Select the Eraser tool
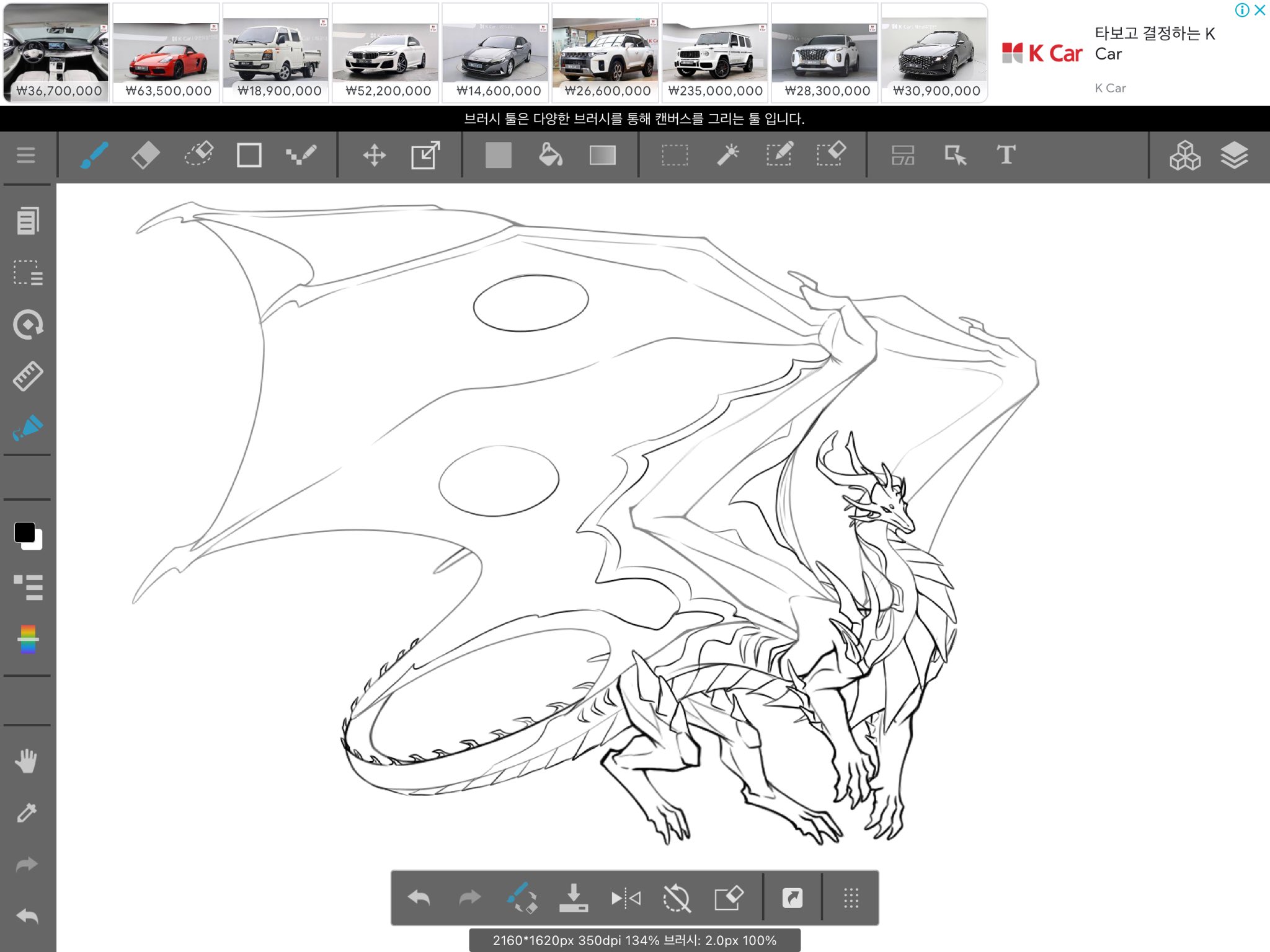Viewport: 1270px width, 952px height. click(x=146, y=155)
